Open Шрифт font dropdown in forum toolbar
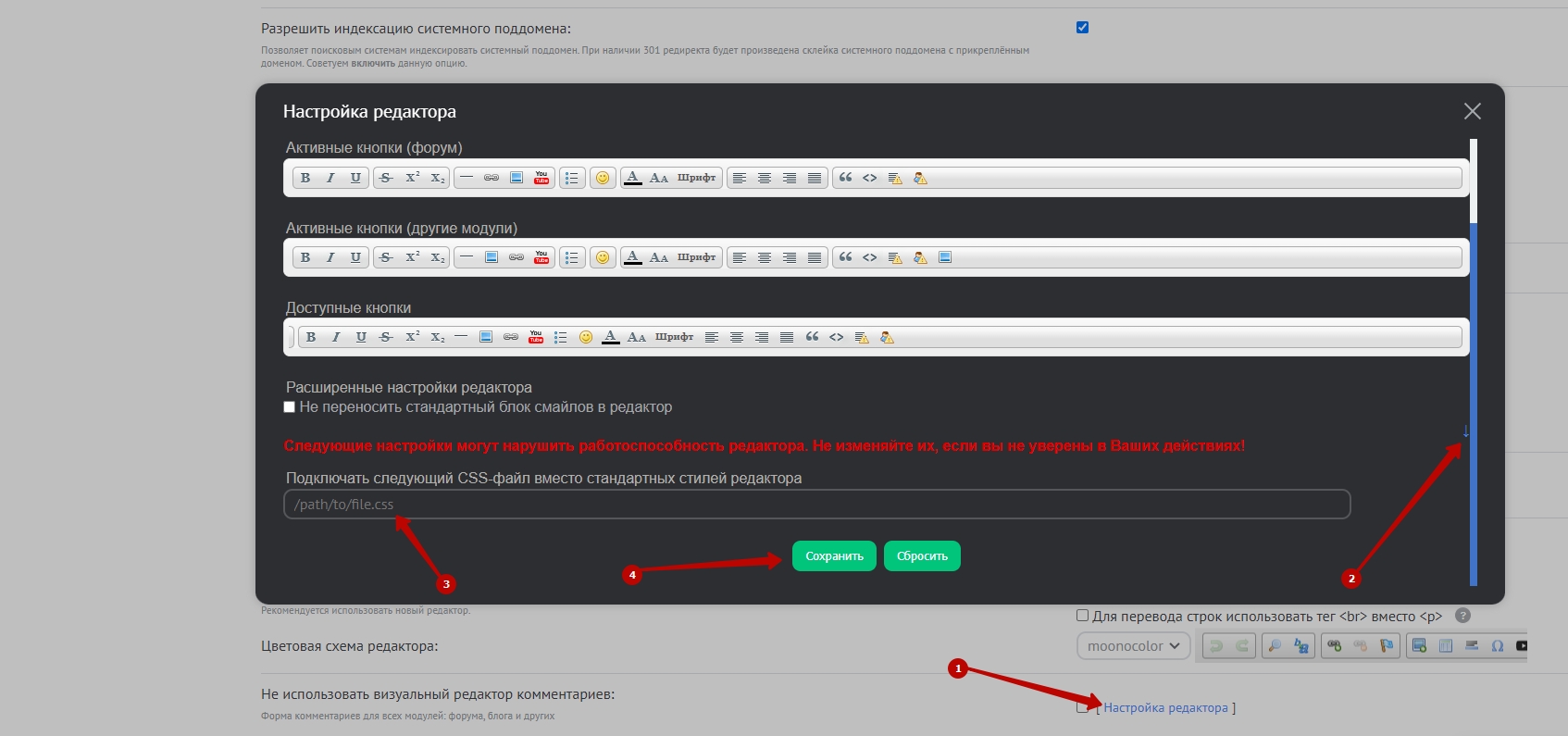 point(696,178)
